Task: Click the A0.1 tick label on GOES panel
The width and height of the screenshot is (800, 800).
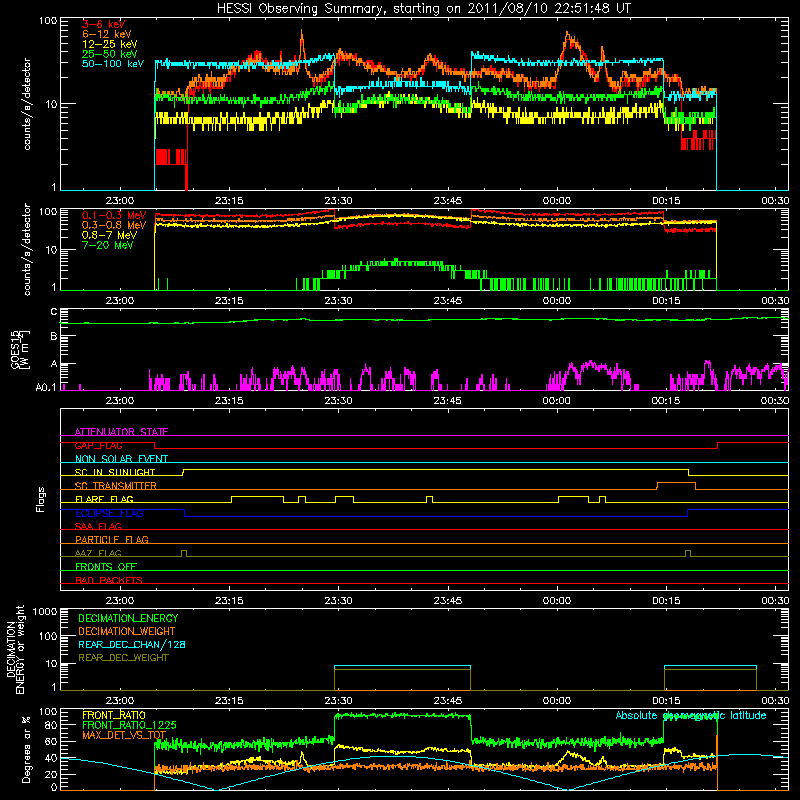Action: 46,388
